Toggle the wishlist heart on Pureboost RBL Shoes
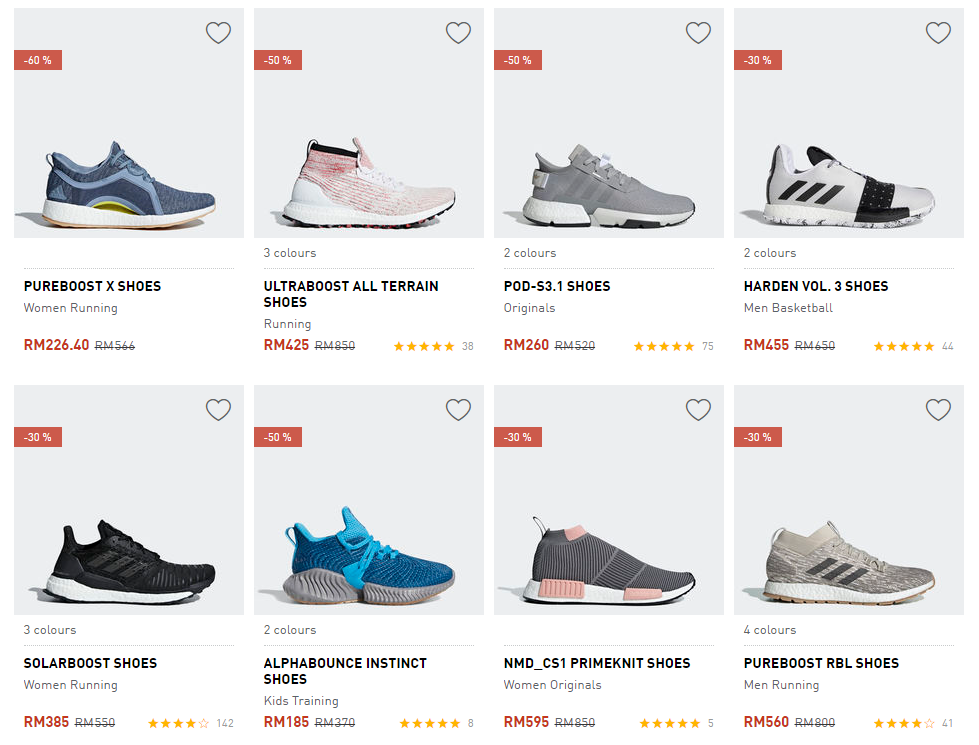The width and height of the screenshot is (979, 745). coord(938,410)
